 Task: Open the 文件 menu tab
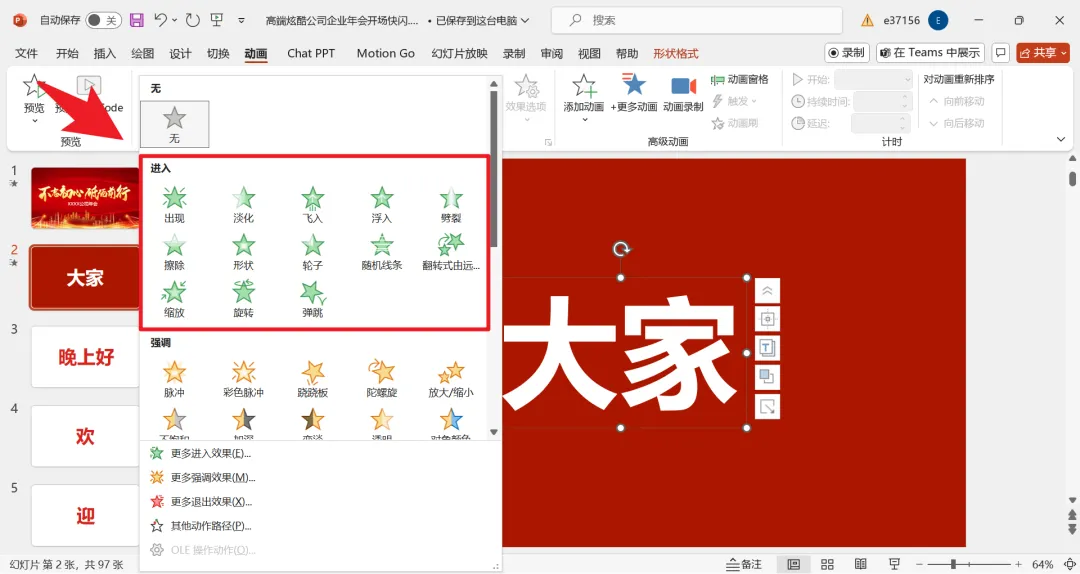click(26, 53)
